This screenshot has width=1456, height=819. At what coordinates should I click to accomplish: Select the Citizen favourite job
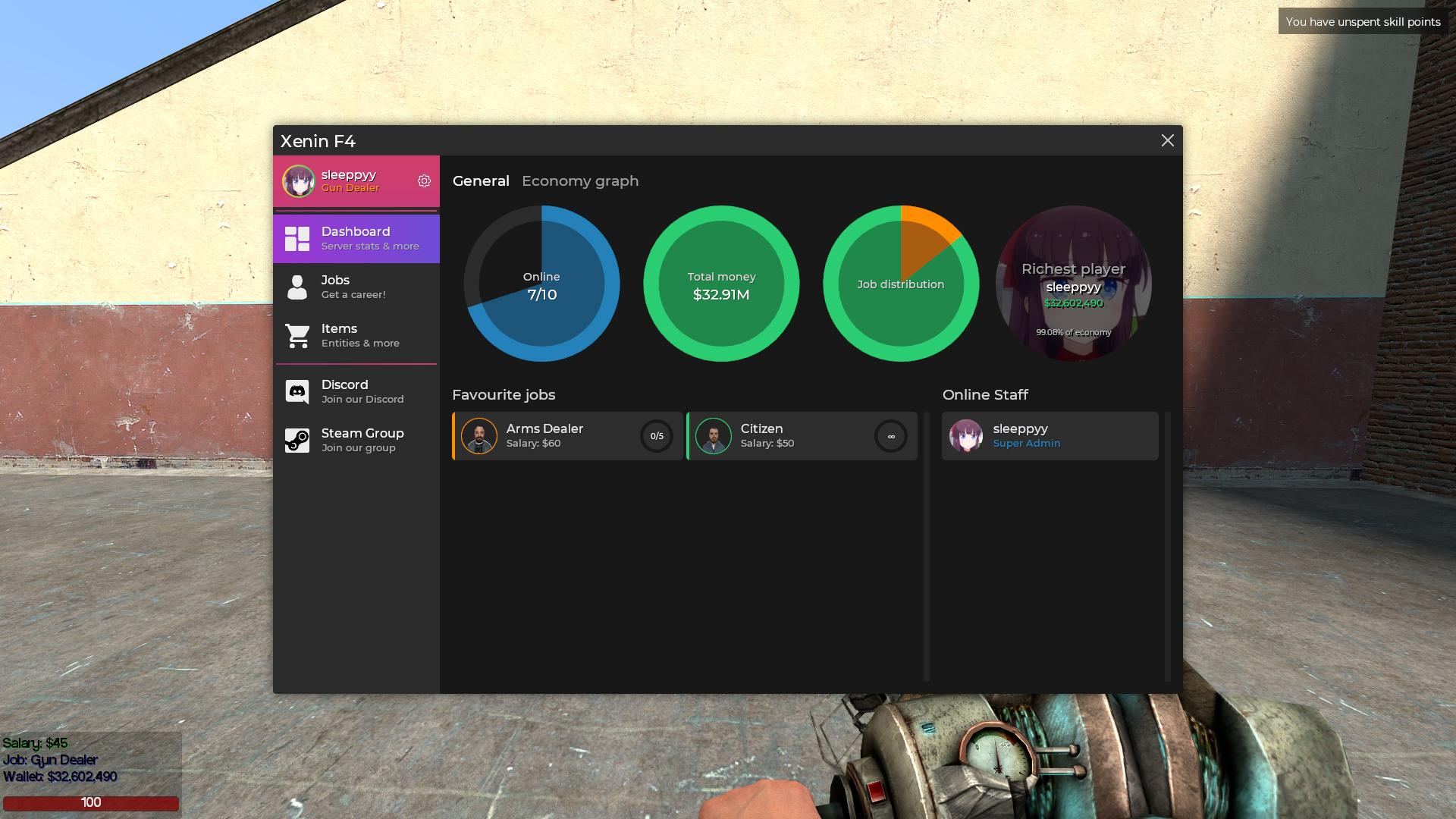[800, 435]
